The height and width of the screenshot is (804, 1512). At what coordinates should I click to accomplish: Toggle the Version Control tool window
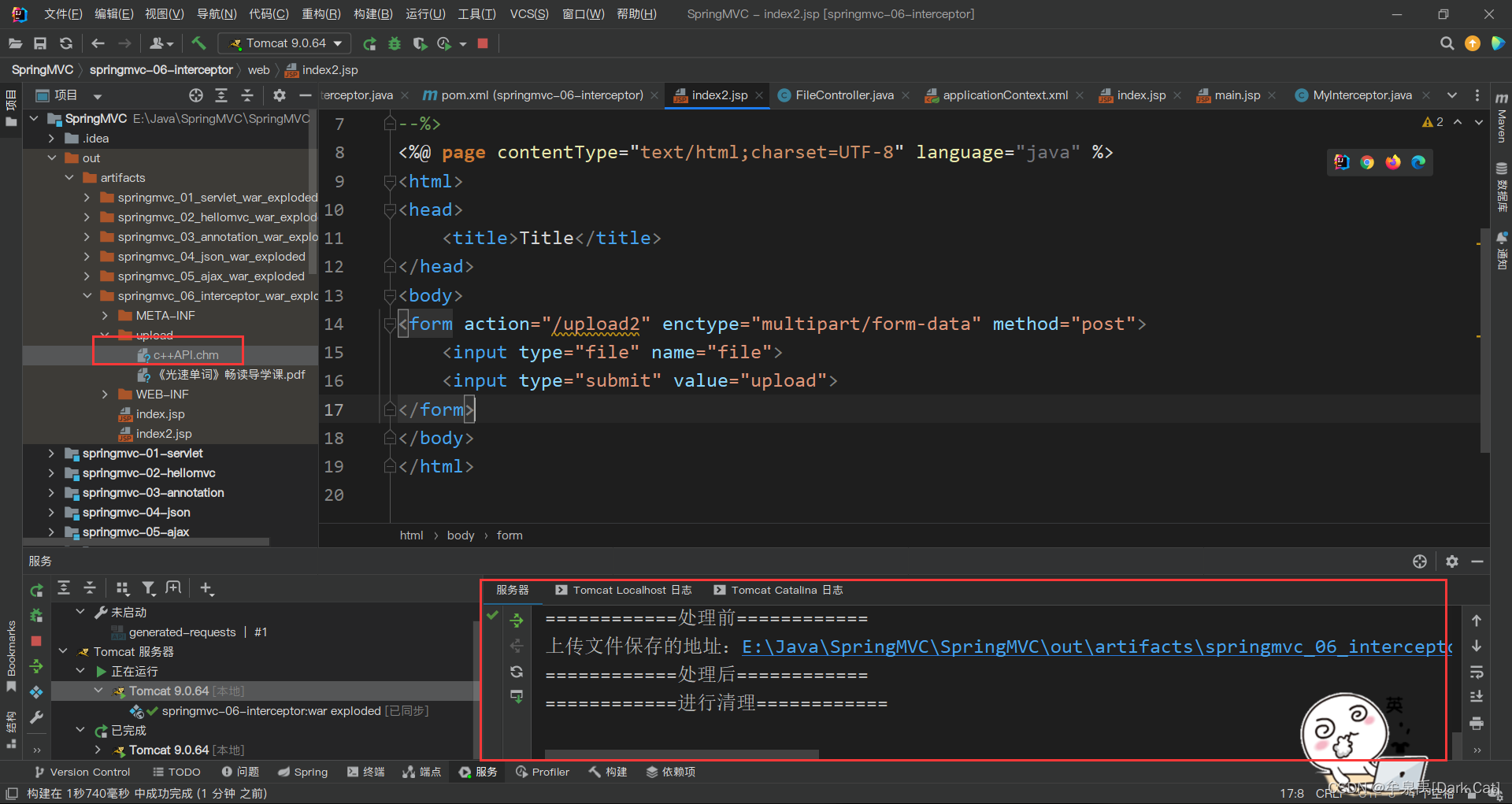(x=82, y=772)
